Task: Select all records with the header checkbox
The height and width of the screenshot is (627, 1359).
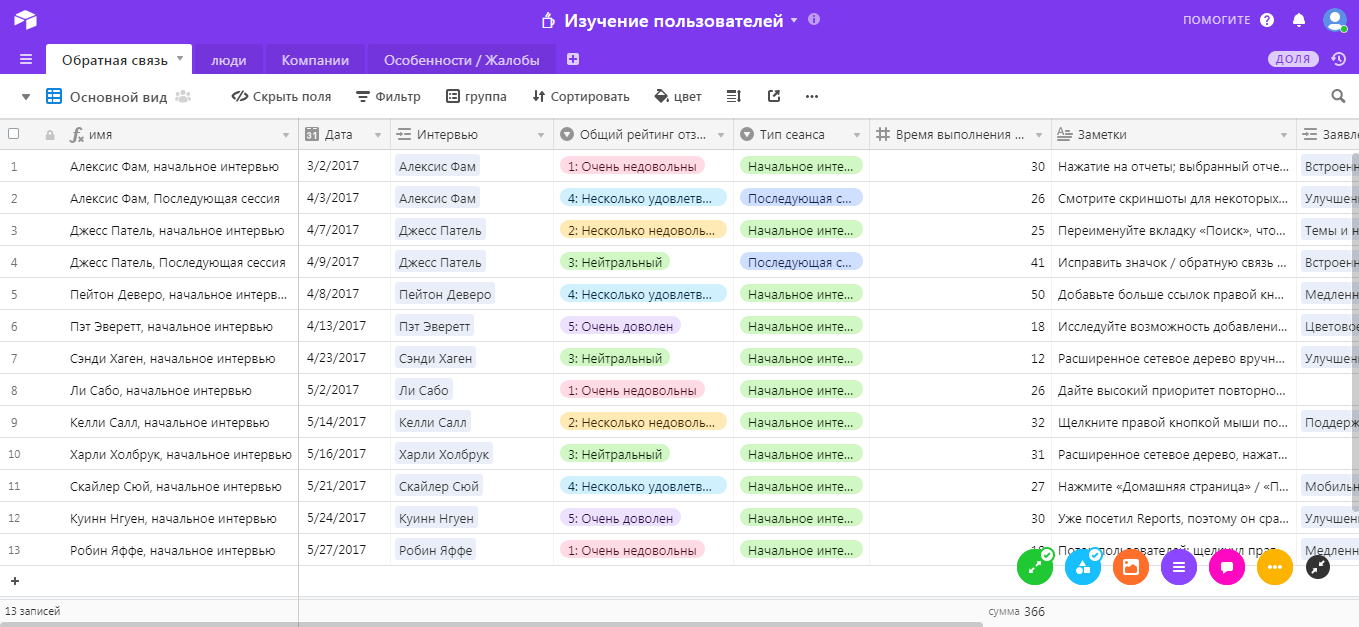Action: point(14,133)
